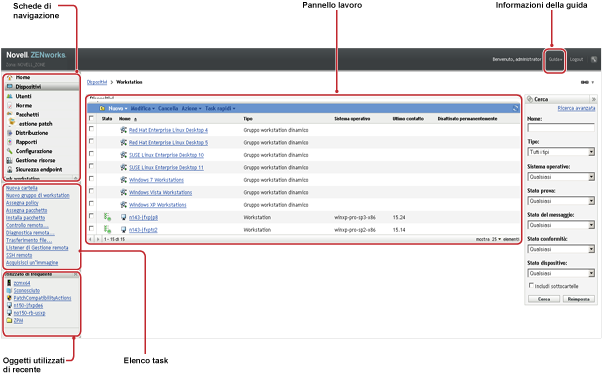Check SUSE Linux Enterprise Desktop 10 row
This screenshot has width=602, height=376.
tap(91, 154)
